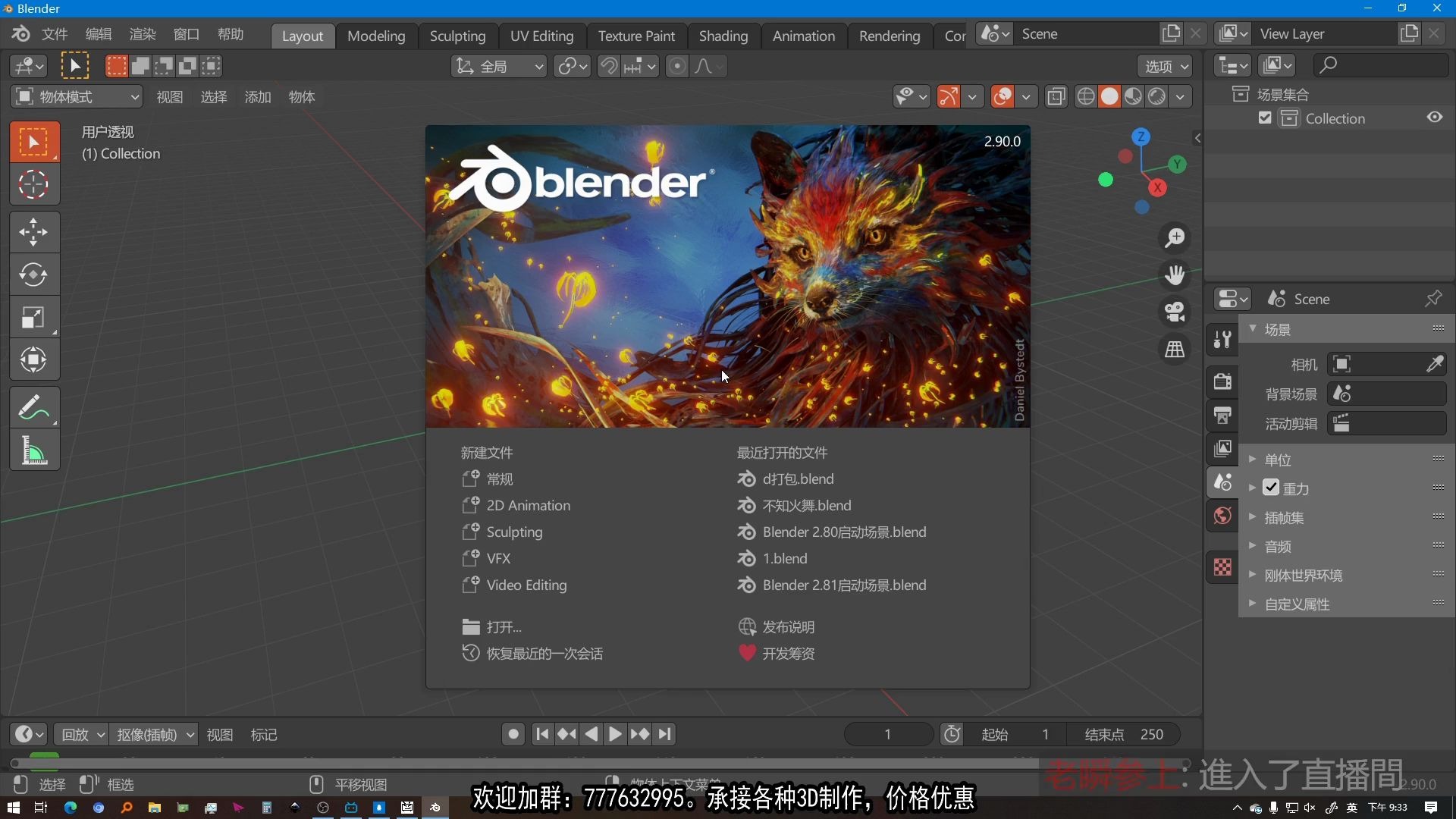Open Windows Start menu

(13, 808)
